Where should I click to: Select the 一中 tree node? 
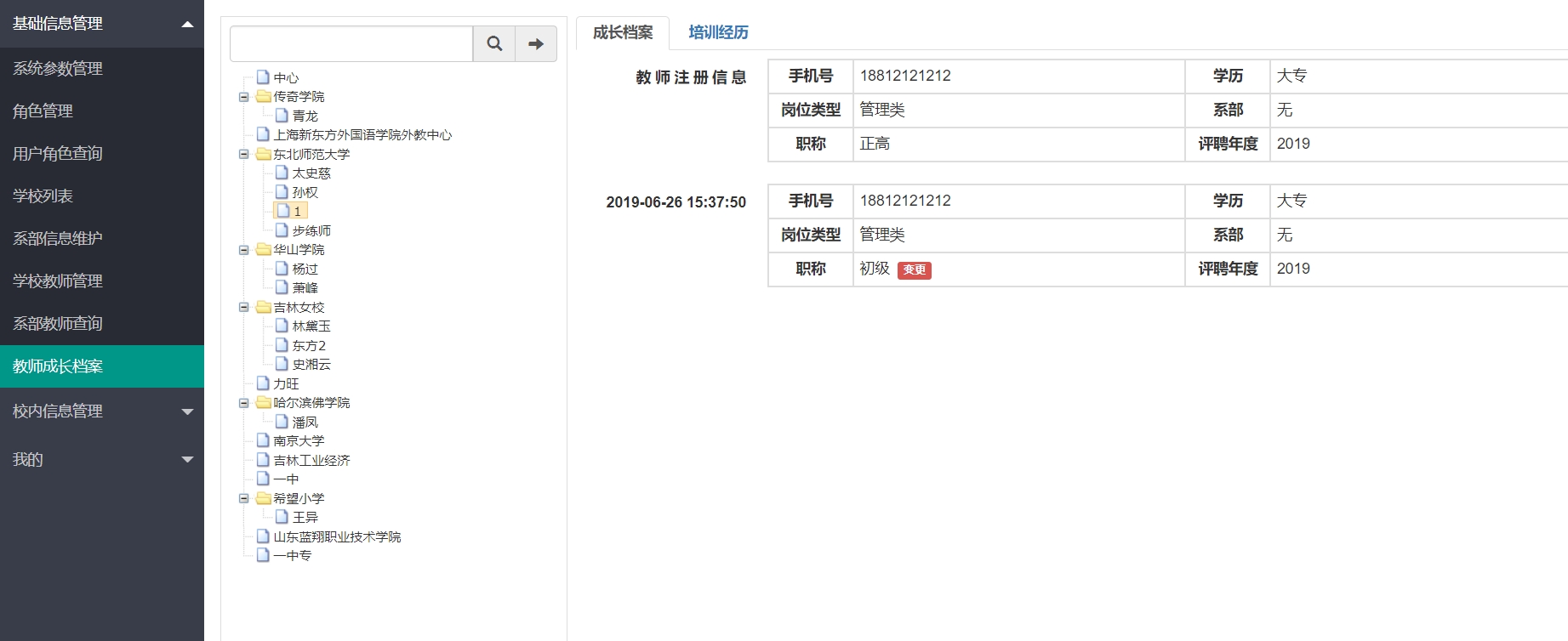click(286, 479)
